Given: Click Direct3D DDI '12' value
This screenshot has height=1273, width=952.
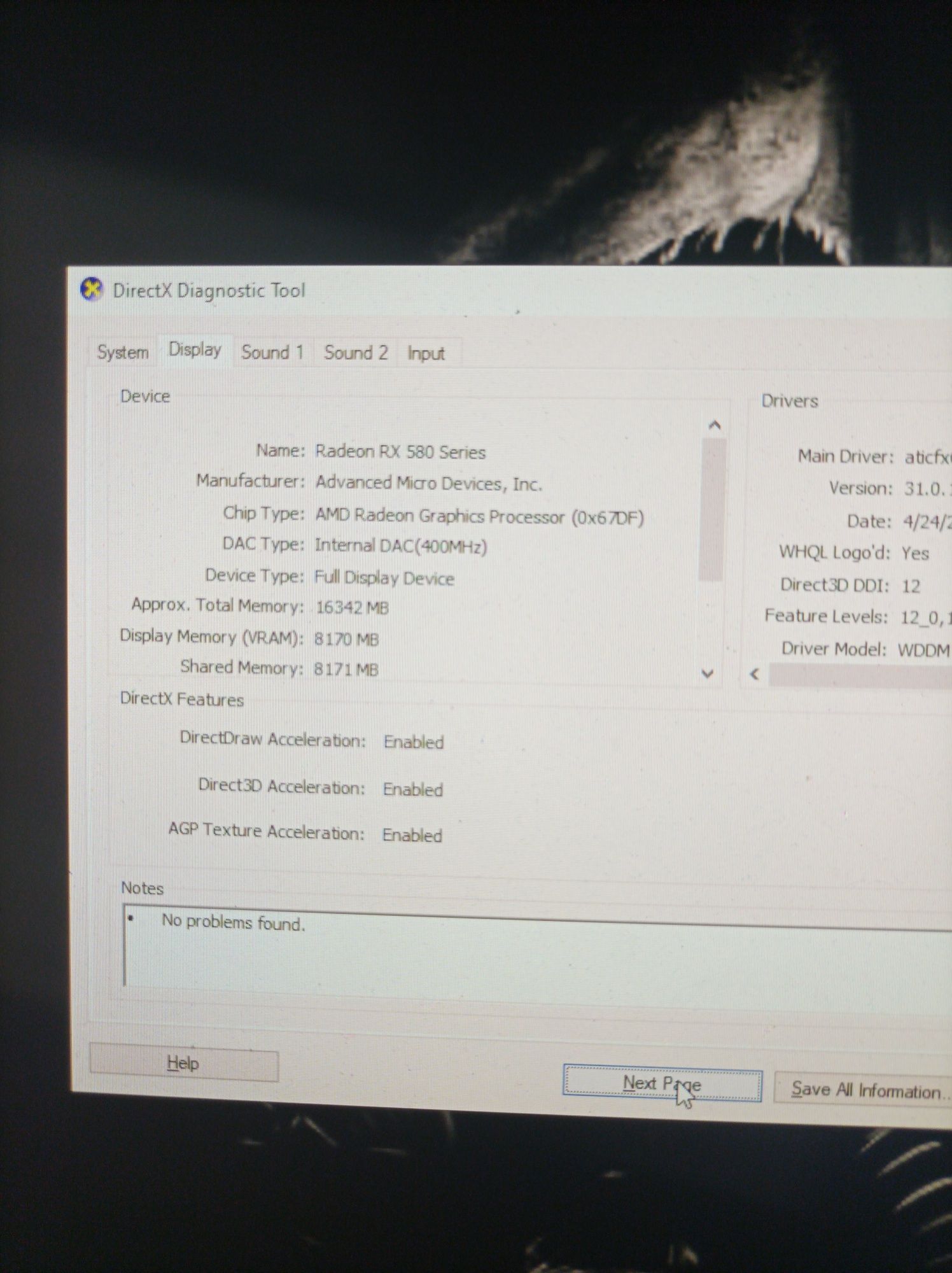Looking at the screenshot, I should tap(911, 586).
